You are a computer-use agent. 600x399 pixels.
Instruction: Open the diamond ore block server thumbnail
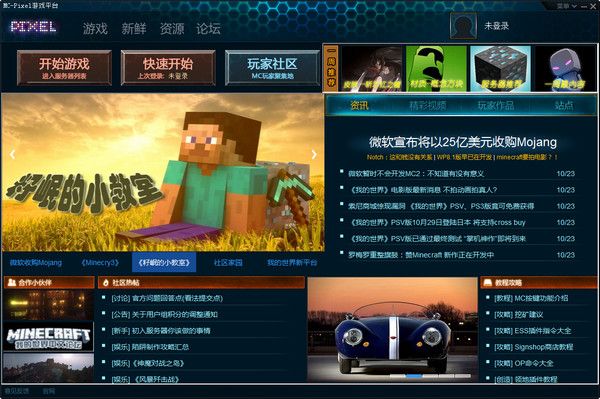[x=501, y=68]
